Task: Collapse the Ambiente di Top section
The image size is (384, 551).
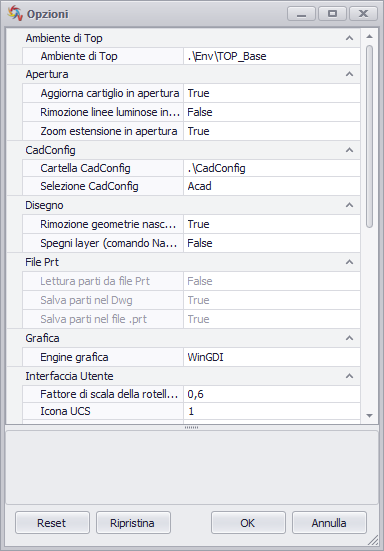Action: pyautogui.click(x=349, y=38)
